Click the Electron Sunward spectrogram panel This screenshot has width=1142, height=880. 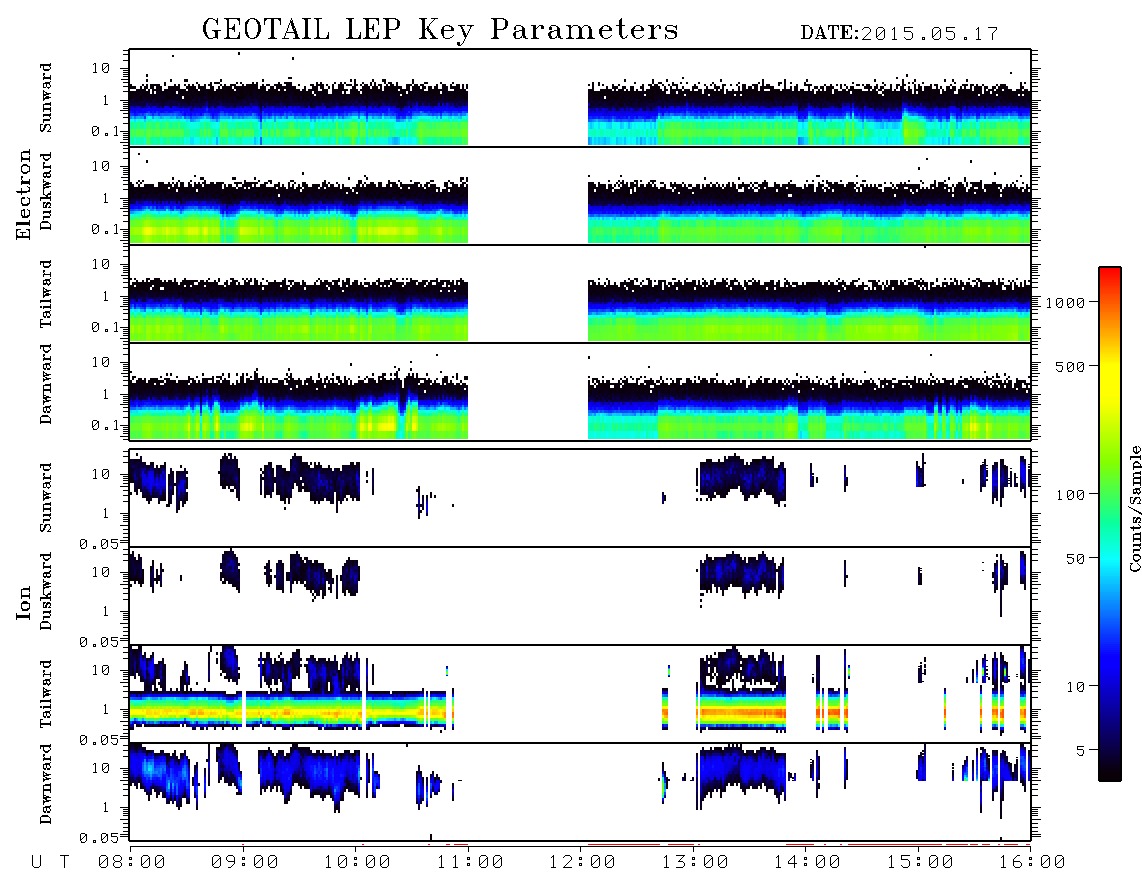(580, 98)
